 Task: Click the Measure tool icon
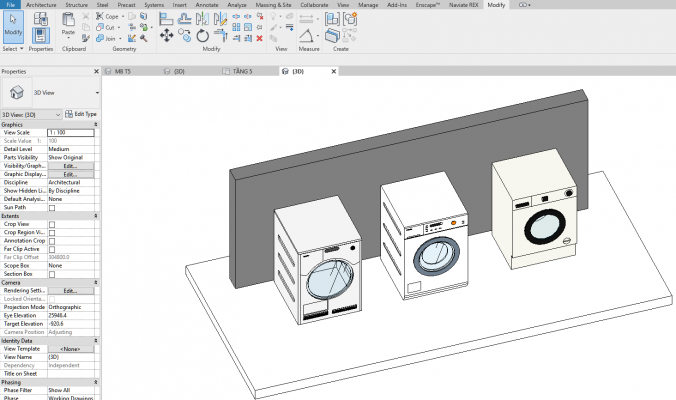point(306,35)
